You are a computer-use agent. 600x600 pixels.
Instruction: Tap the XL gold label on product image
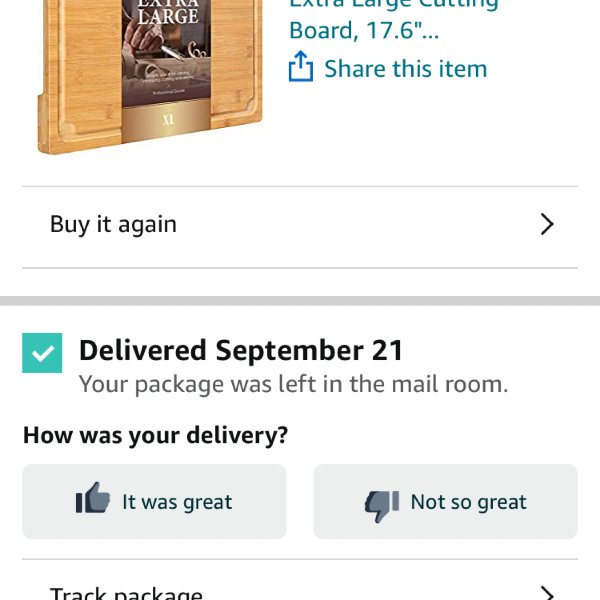(x=166, y=119)
